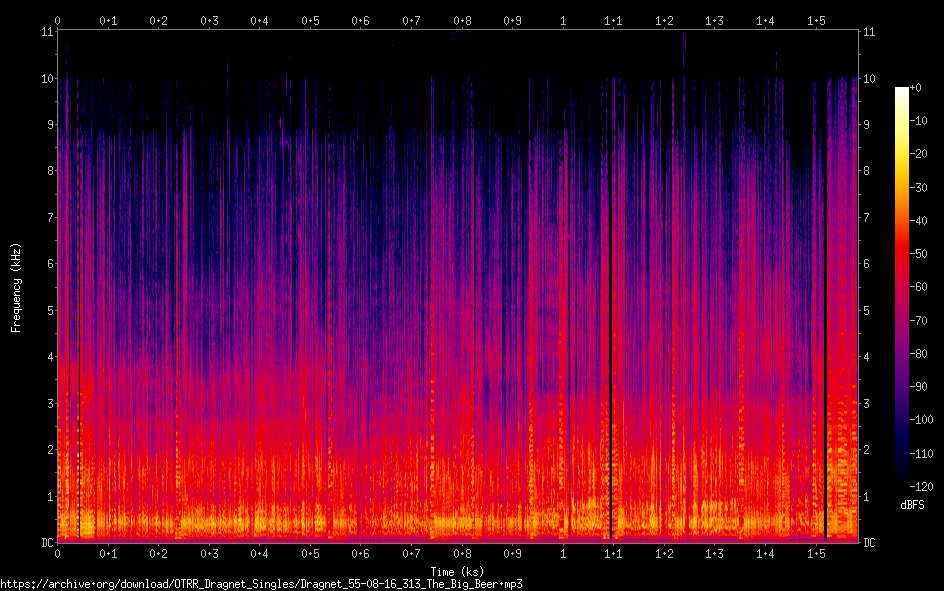Click the 1.5 tick on the bottom time axis
944x591 pixels.
(816, 553)
